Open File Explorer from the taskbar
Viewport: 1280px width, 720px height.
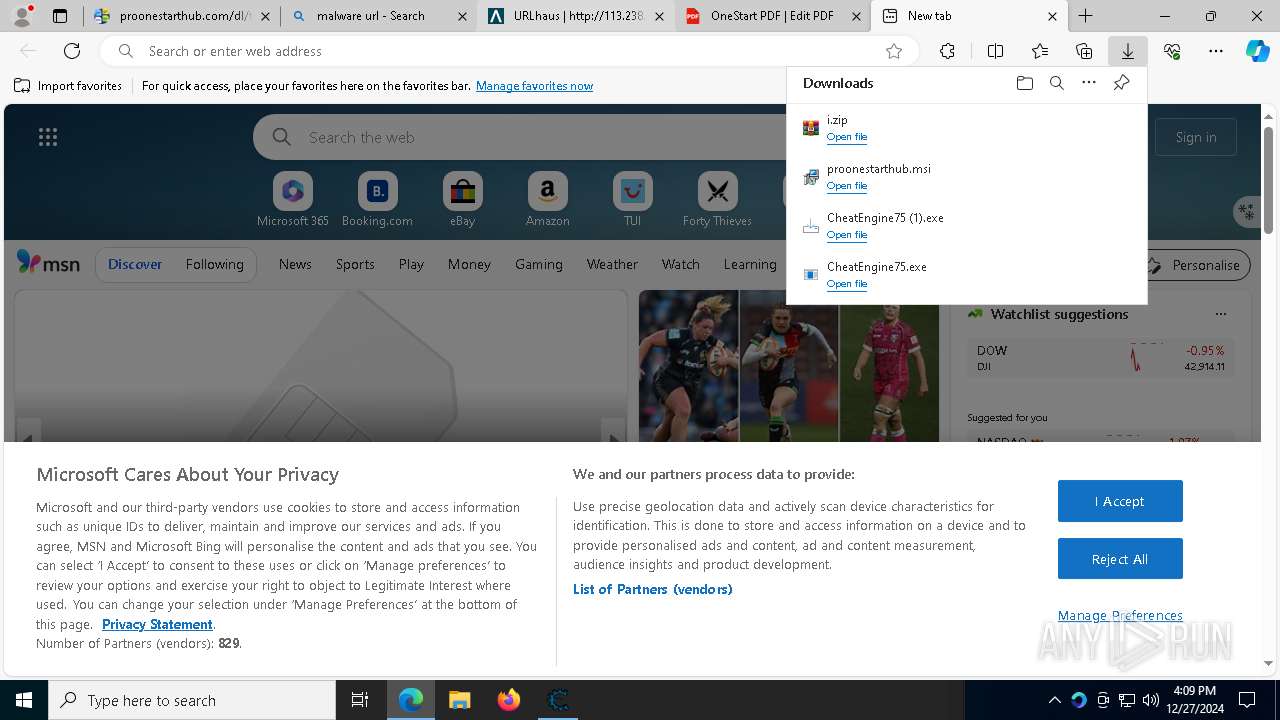pyautogui.click(x=459, y=700)
